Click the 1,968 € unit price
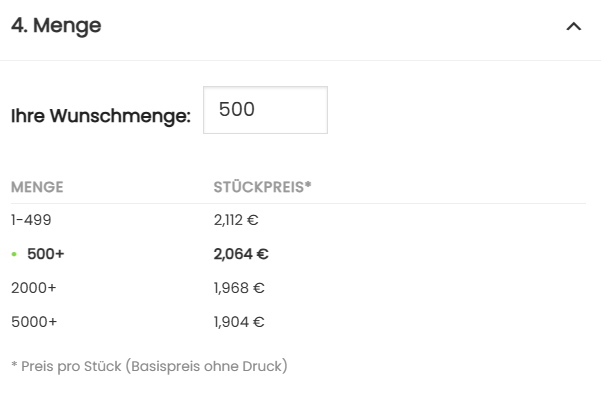Screen dimensions: 601x401 [x=239, y=288]
